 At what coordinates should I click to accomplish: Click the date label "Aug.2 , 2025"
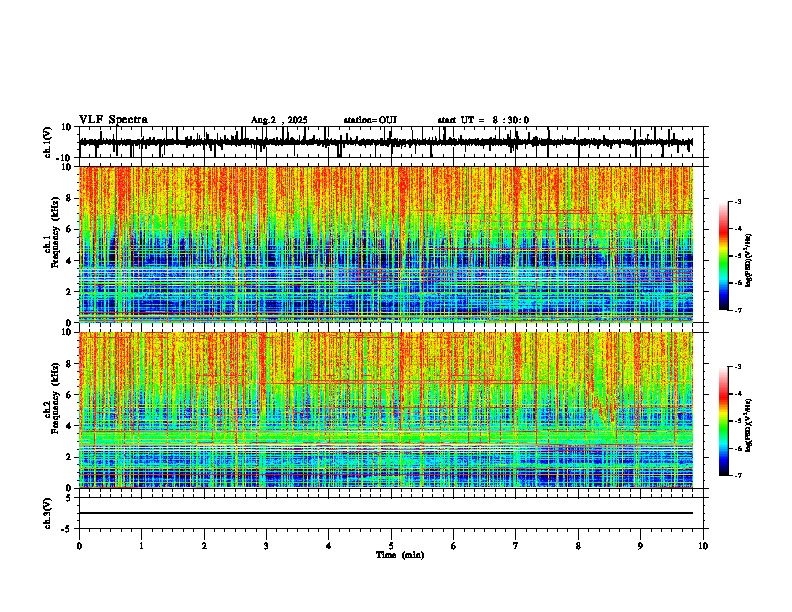pyautogui.click(x=279, y=120)
